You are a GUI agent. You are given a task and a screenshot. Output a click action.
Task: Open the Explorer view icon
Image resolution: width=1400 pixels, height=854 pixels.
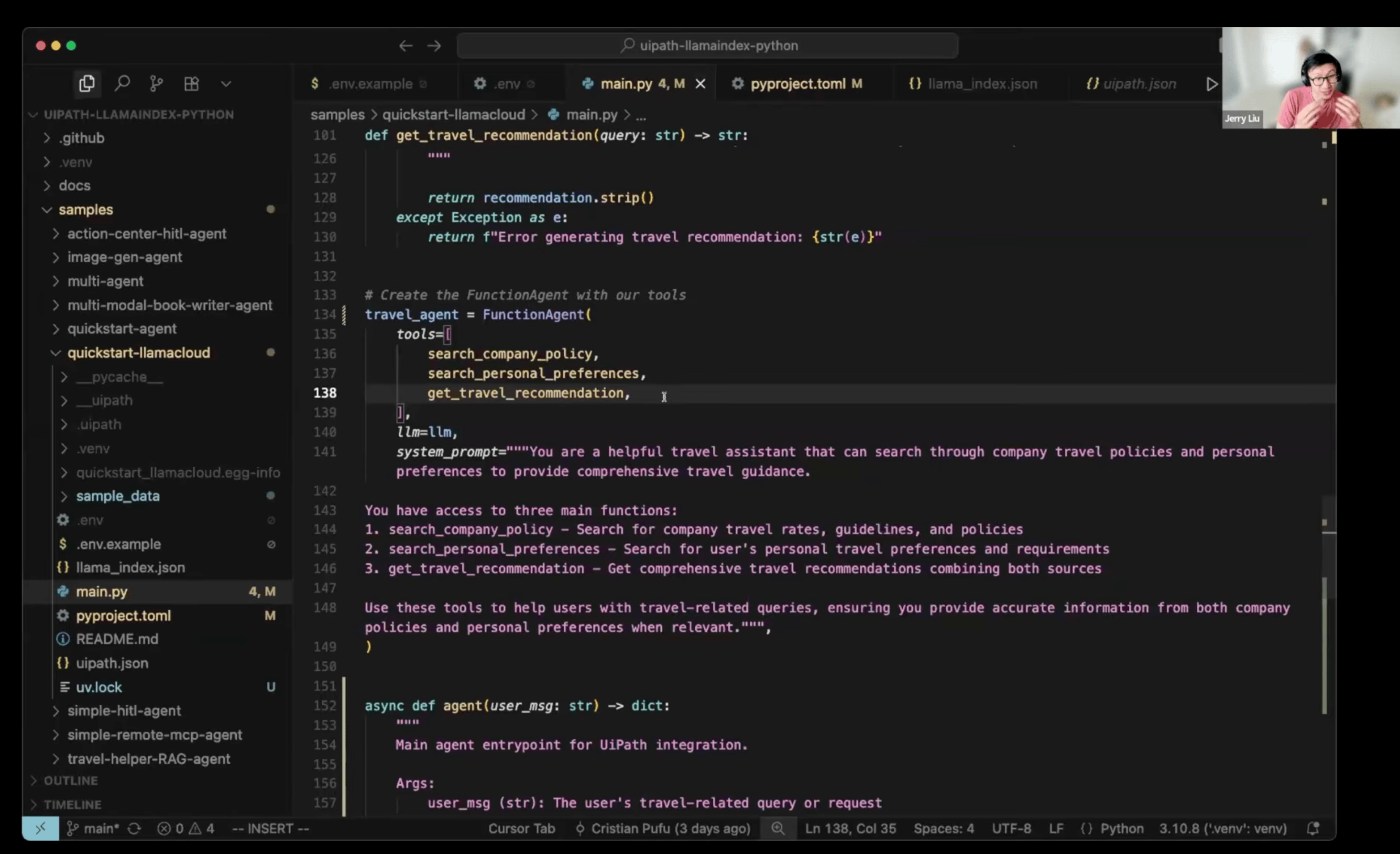tap(87, 84)
